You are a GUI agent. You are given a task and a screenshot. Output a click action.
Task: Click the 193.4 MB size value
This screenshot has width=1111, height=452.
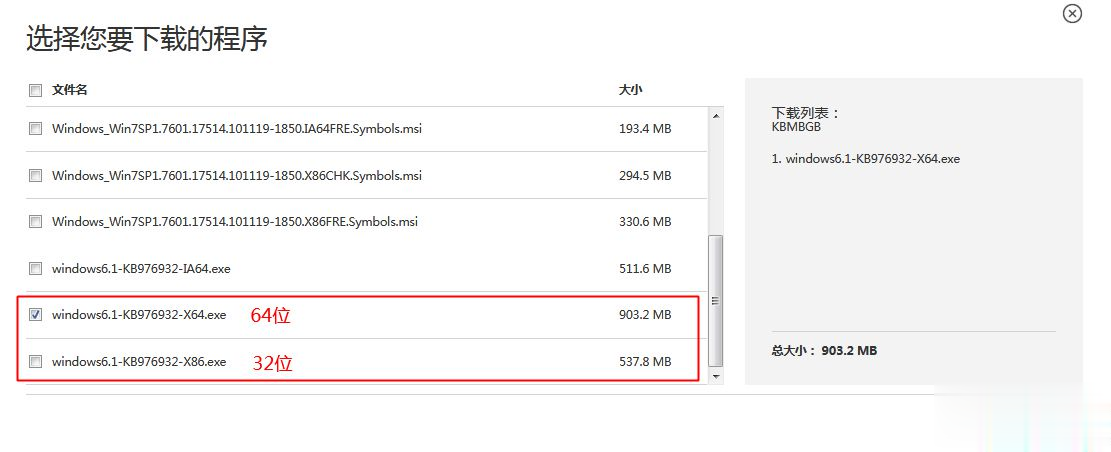pyautogui.click(x=645, y=129)
